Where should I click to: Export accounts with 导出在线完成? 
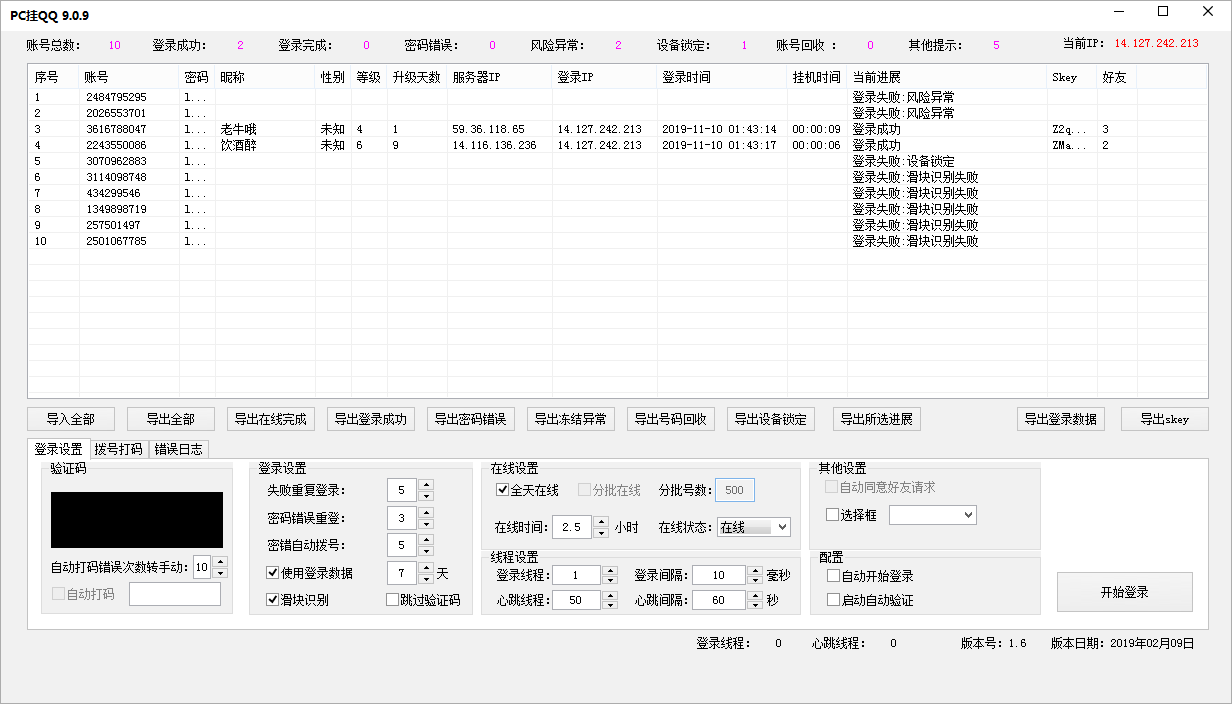[271, 419]
